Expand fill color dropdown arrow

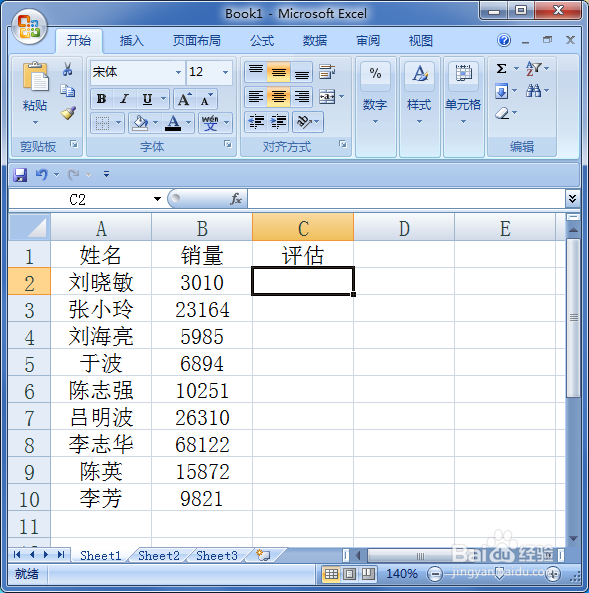[155, 123]
